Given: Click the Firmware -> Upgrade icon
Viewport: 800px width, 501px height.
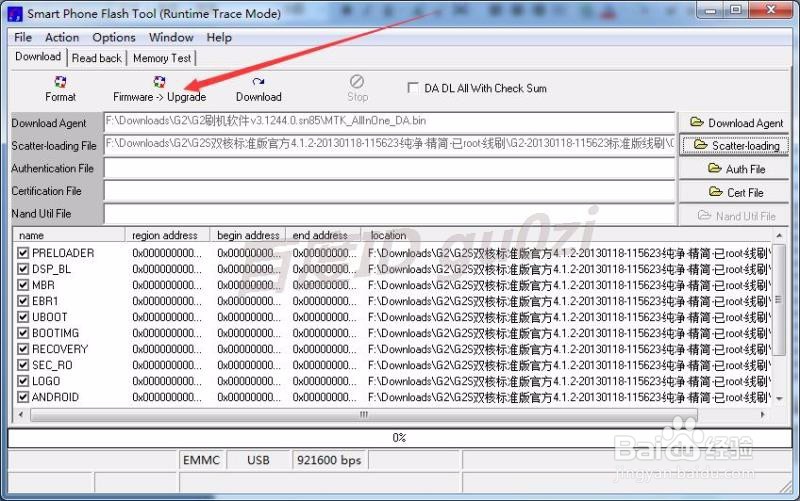Looking at the screenshot, I should click(159, 82).
